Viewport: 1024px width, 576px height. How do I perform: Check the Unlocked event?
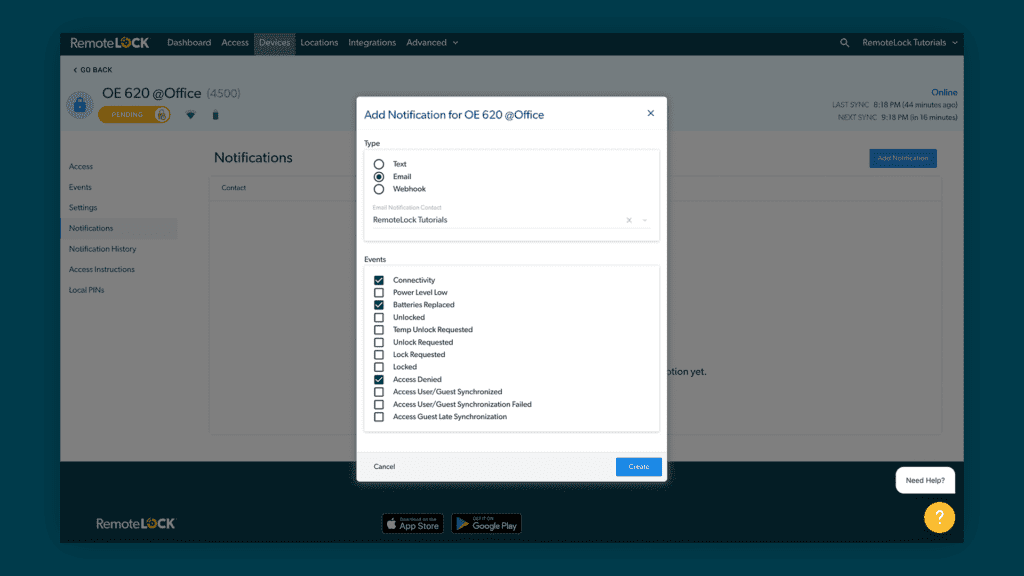pyautogui.click(x=379, y=317)
